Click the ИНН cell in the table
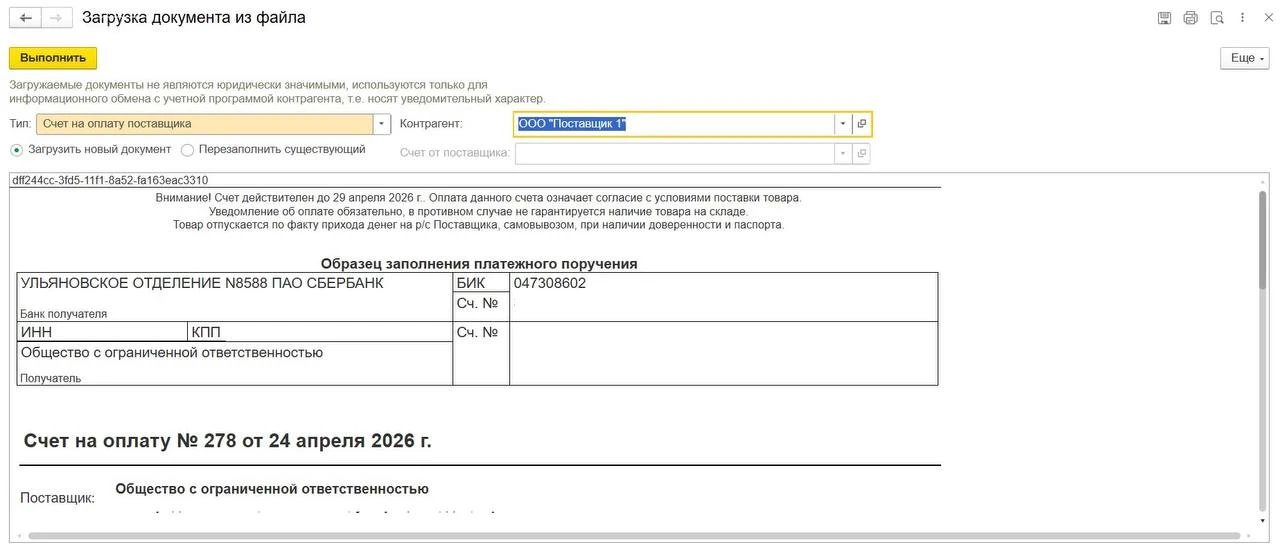 click(102, 332)
